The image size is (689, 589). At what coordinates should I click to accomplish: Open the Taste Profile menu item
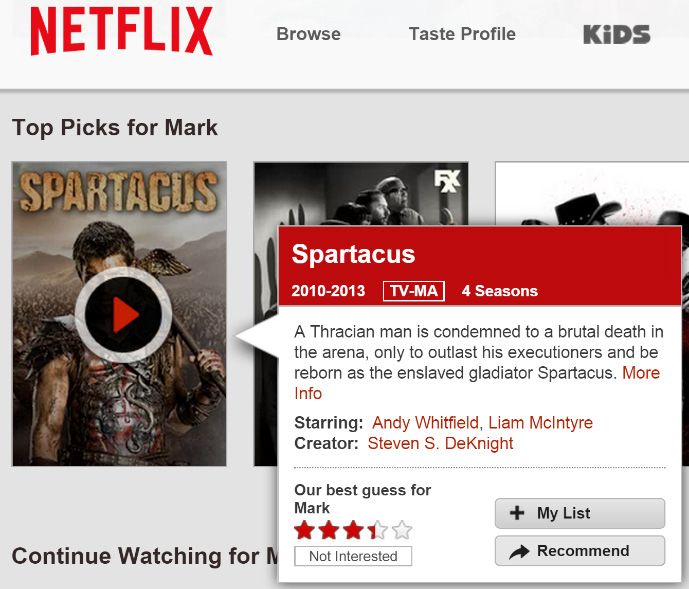pos(462,34)
